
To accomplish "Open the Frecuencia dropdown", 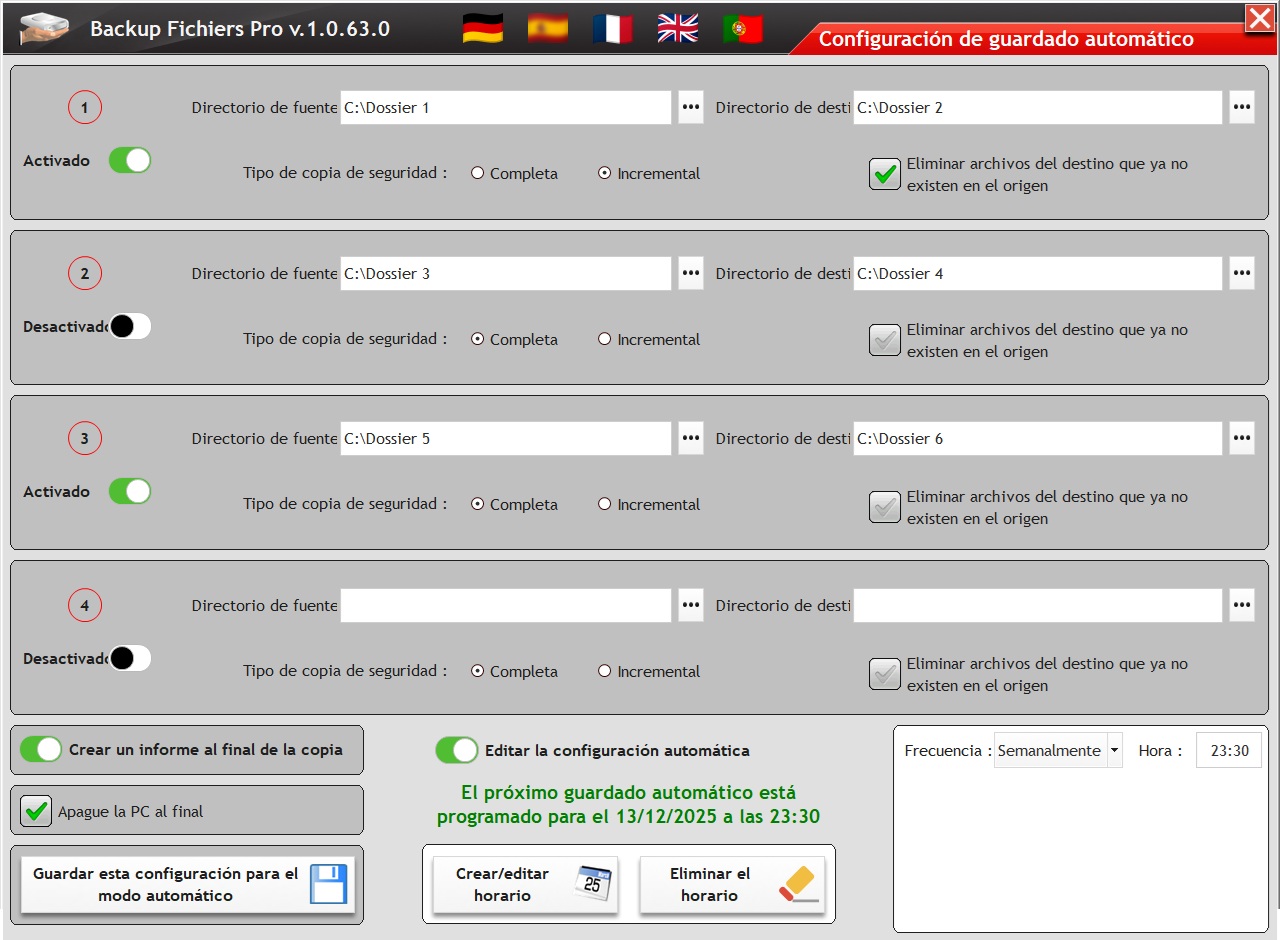I will 1114,750.
